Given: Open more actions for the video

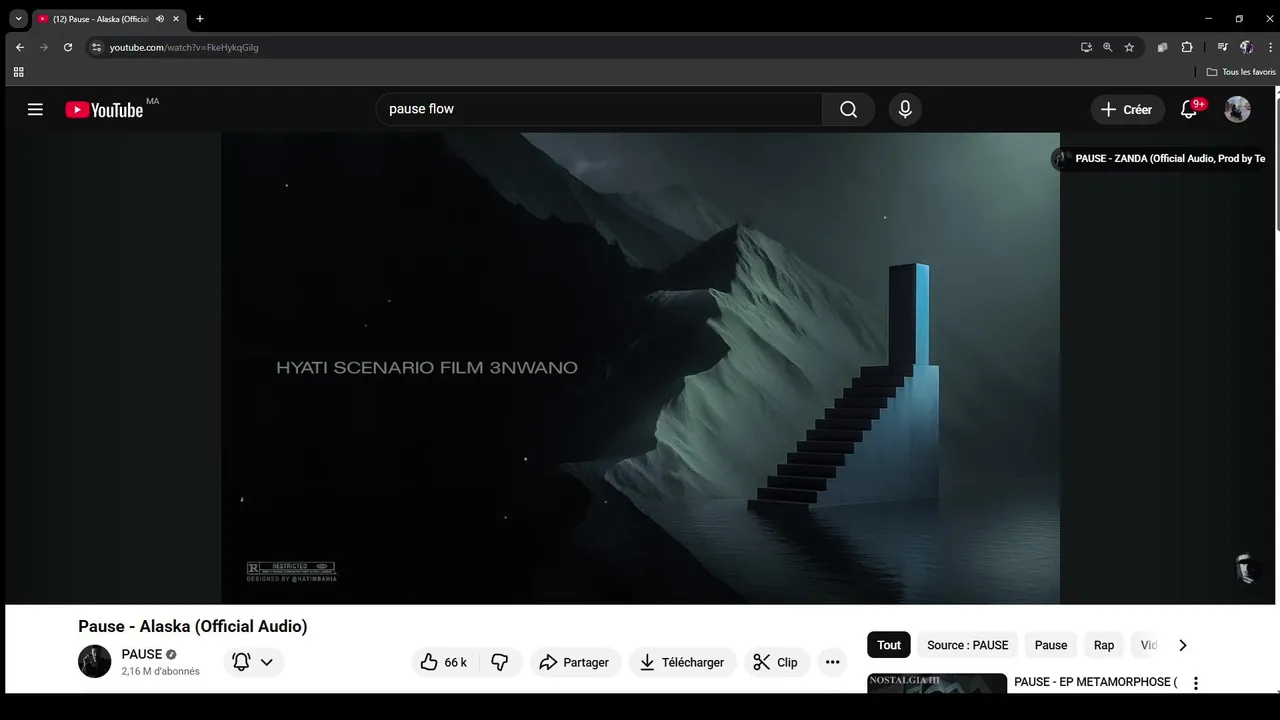Looking at the screenshot, I should (832, 662).
